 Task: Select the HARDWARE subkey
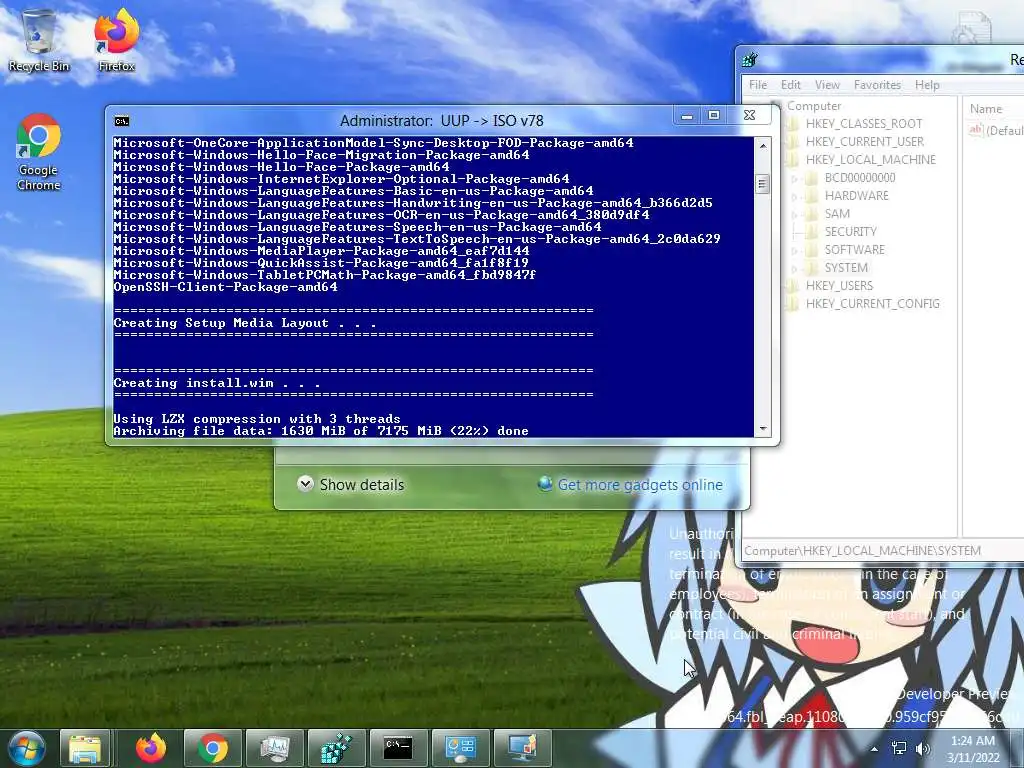(x=856, y=195)
